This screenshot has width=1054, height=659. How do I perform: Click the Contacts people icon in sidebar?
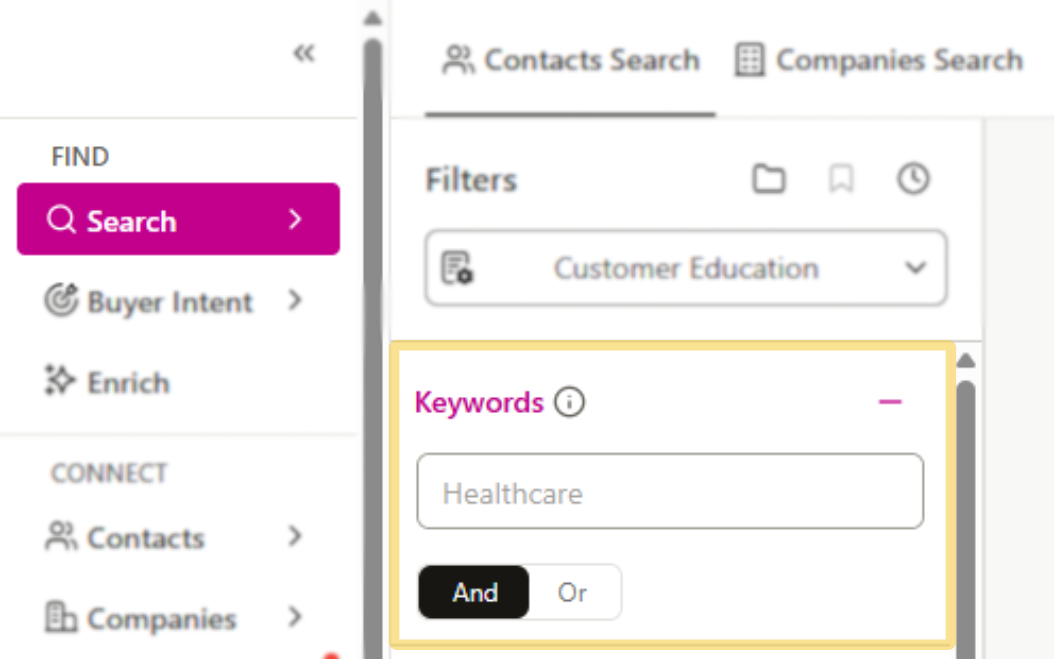(62, 538)
